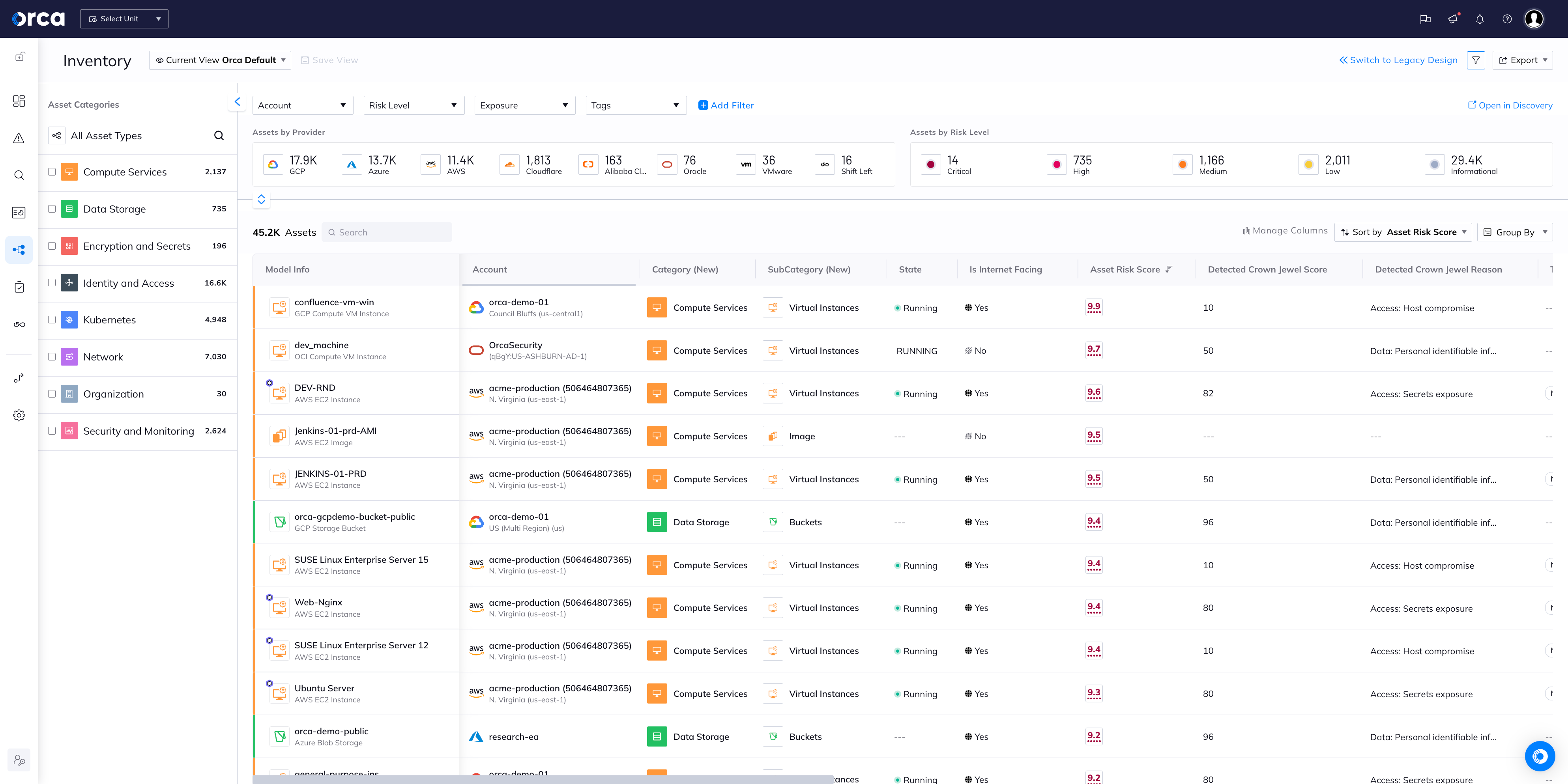Screen dimensions: 1568x784
Task: Expand the Current View Orca Default selector
Action: tap(220, 60)
